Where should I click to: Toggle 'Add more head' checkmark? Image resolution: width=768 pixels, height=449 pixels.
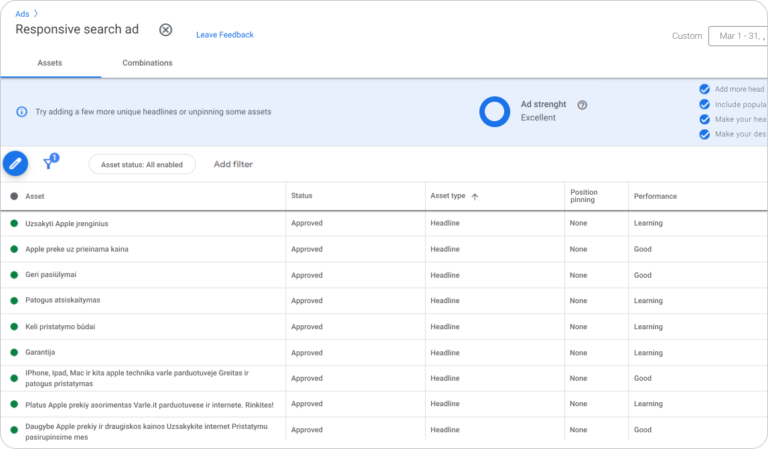(704, 89)
